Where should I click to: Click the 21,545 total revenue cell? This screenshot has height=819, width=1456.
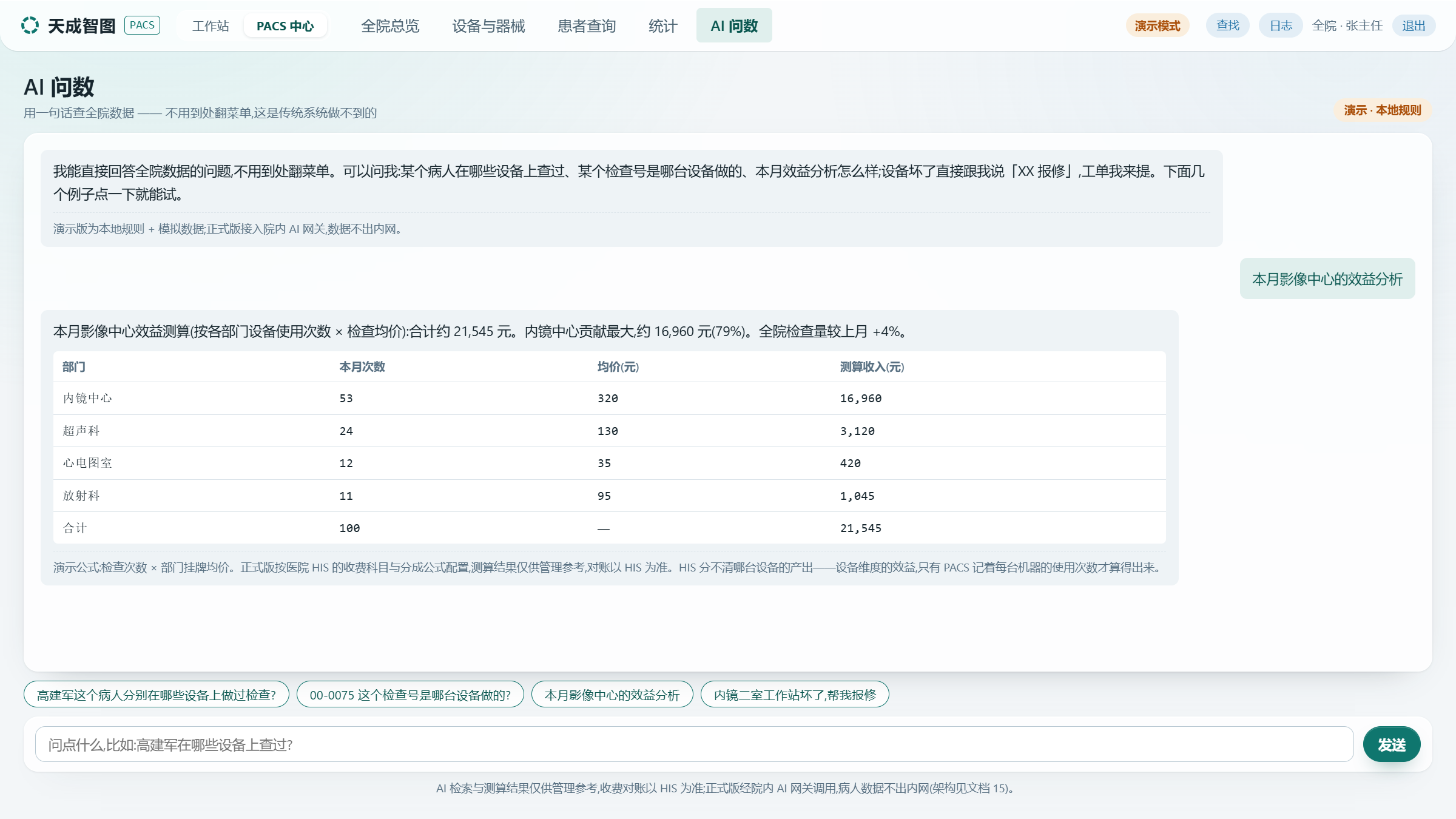point(861,528)
